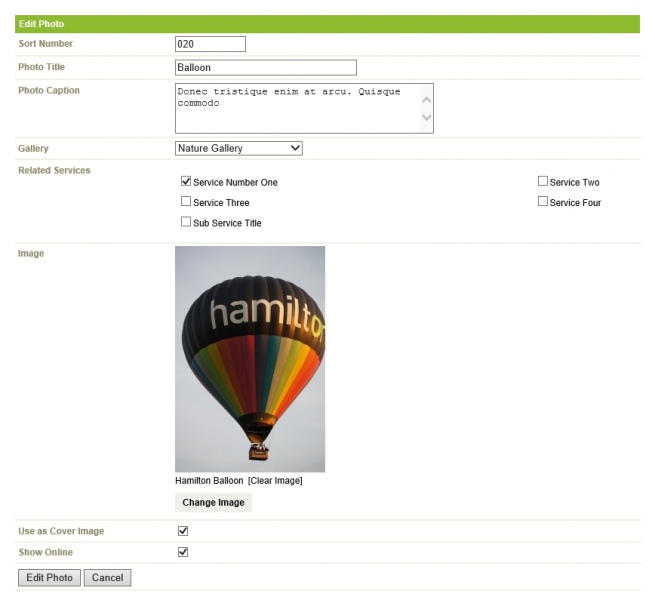Click caption textarea scroll up arrow
Viewport: 655px width, 600px height.
(x=427, y=100)
